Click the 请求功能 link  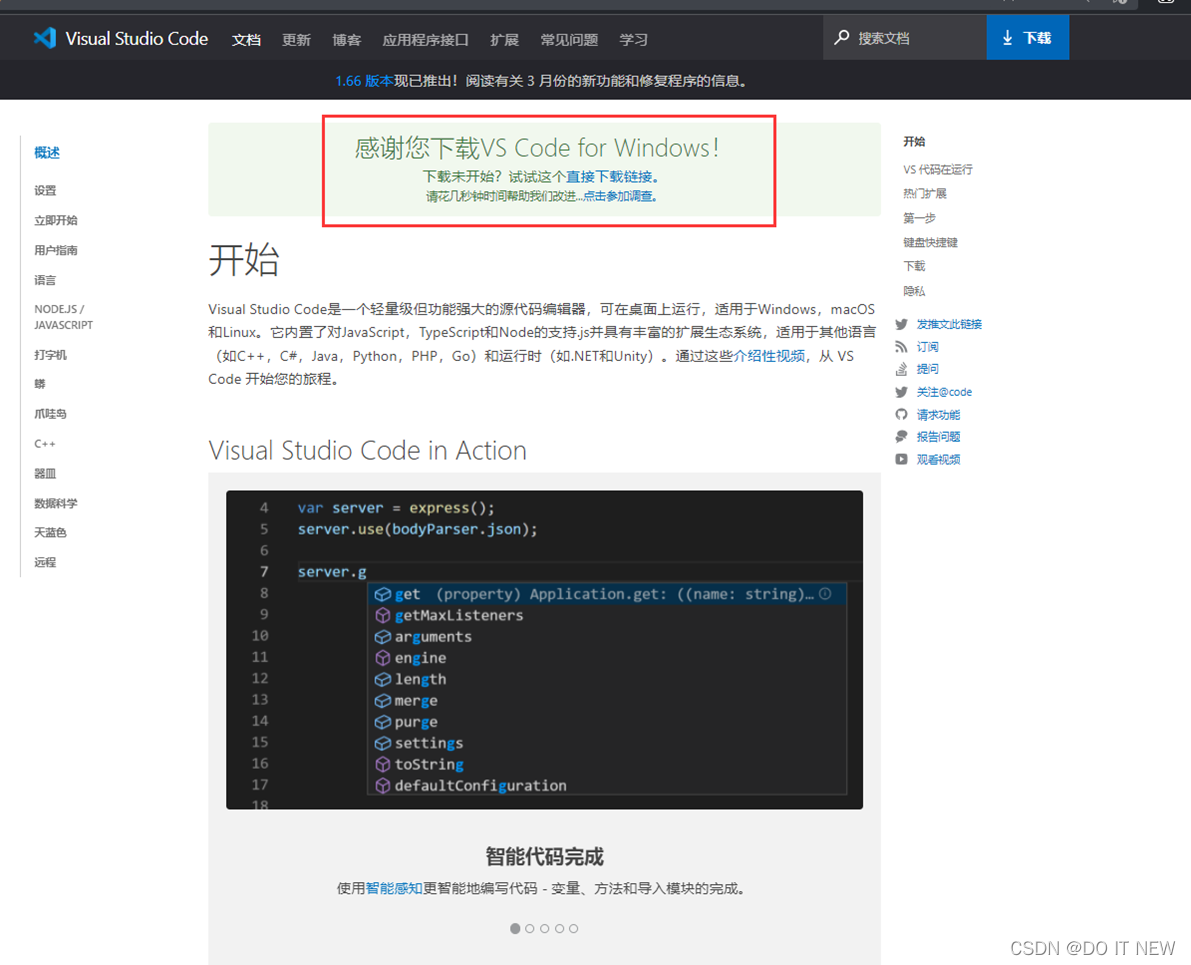coord(938,415)
